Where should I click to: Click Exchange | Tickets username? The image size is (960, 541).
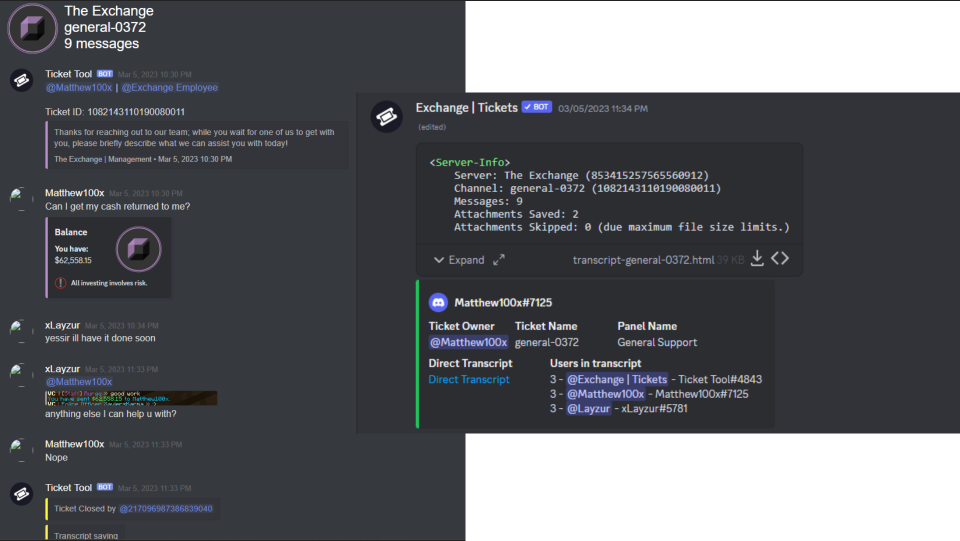click(x=467, y=108)
